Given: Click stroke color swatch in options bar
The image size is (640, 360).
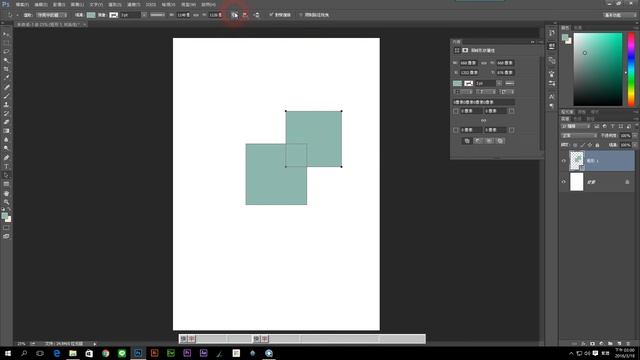Looking at the screenshot, I should pos(113,15).
